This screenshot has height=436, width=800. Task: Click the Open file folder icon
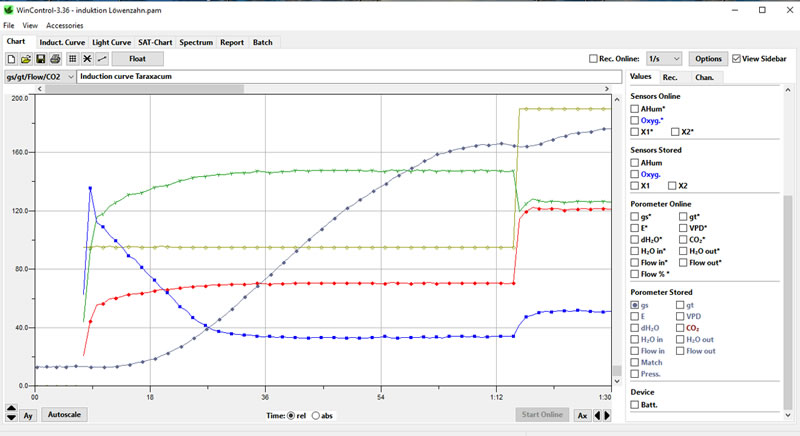pyautogui.click(x=25, y=59)
